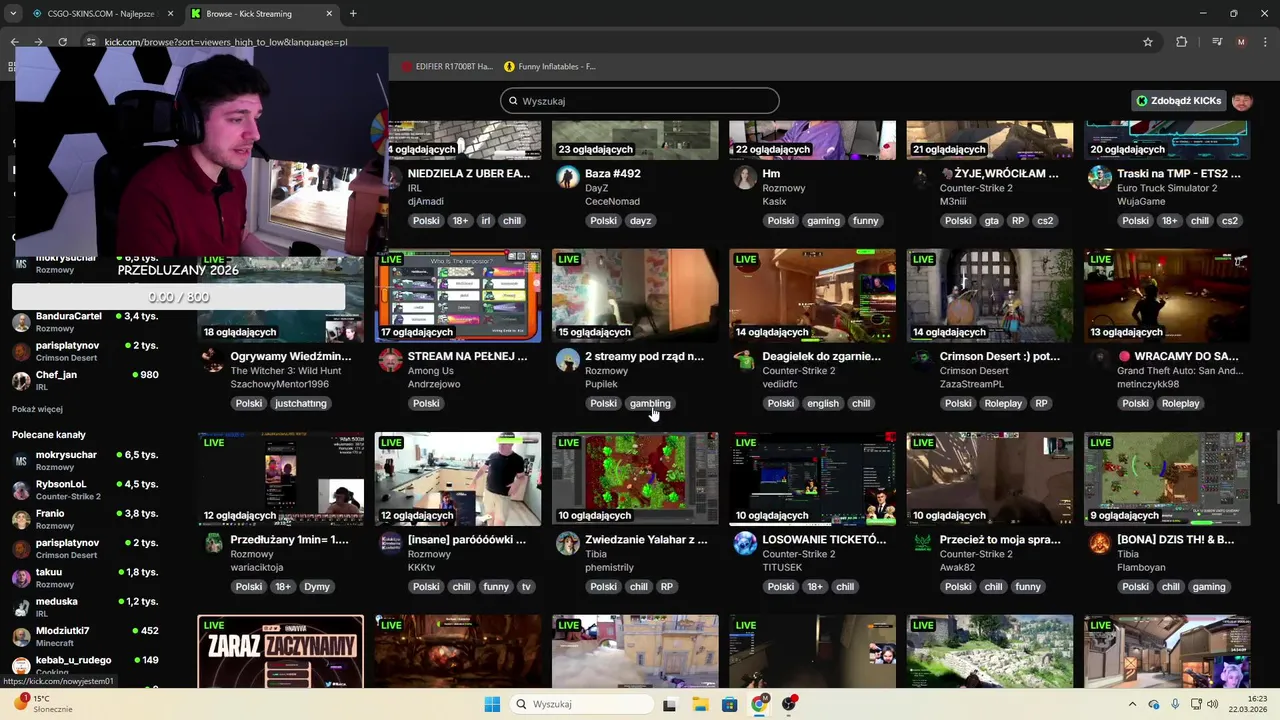This screenshot has height=720, width=1280.
Task: Open the Kick user avatar menu
Action: (x=1242, y=101)
